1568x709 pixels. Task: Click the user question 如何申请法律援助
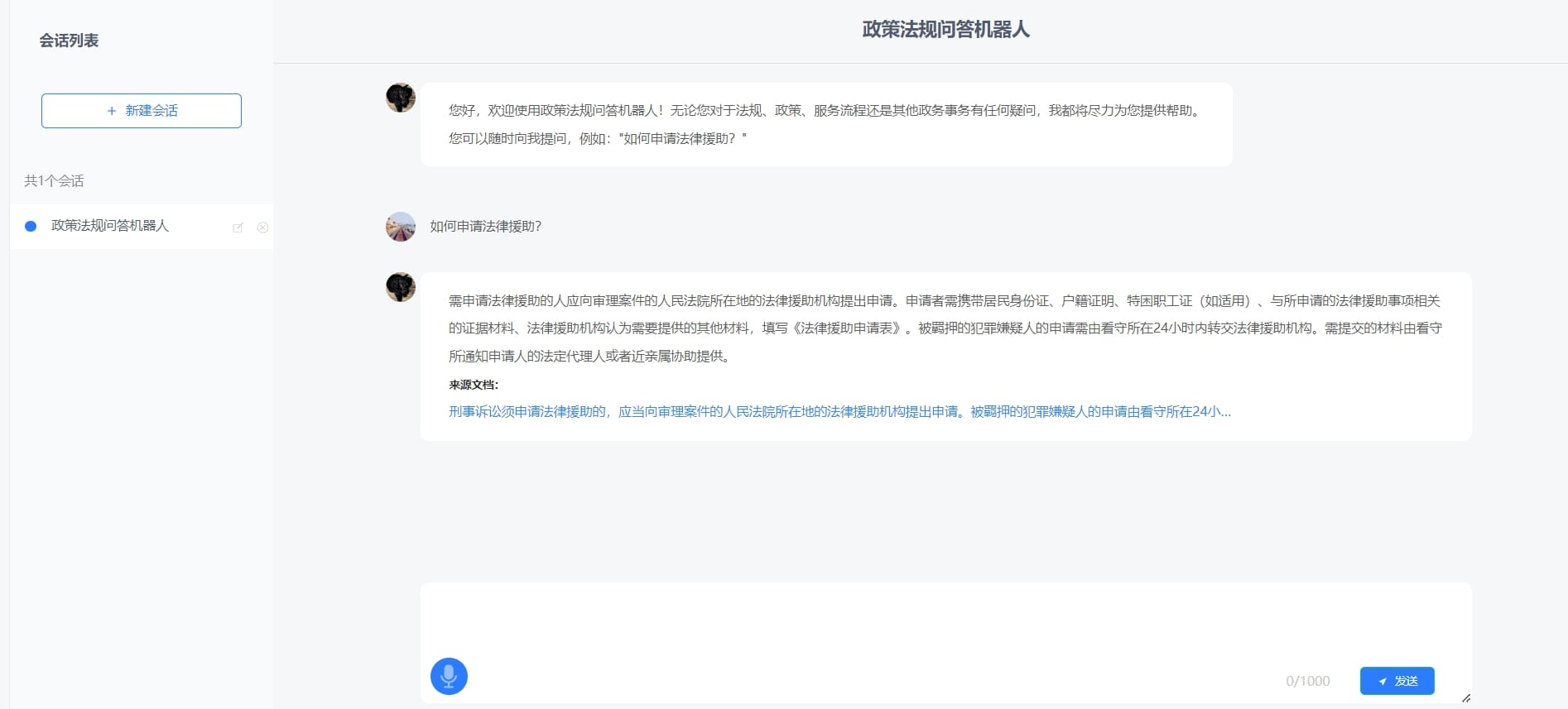485,227
